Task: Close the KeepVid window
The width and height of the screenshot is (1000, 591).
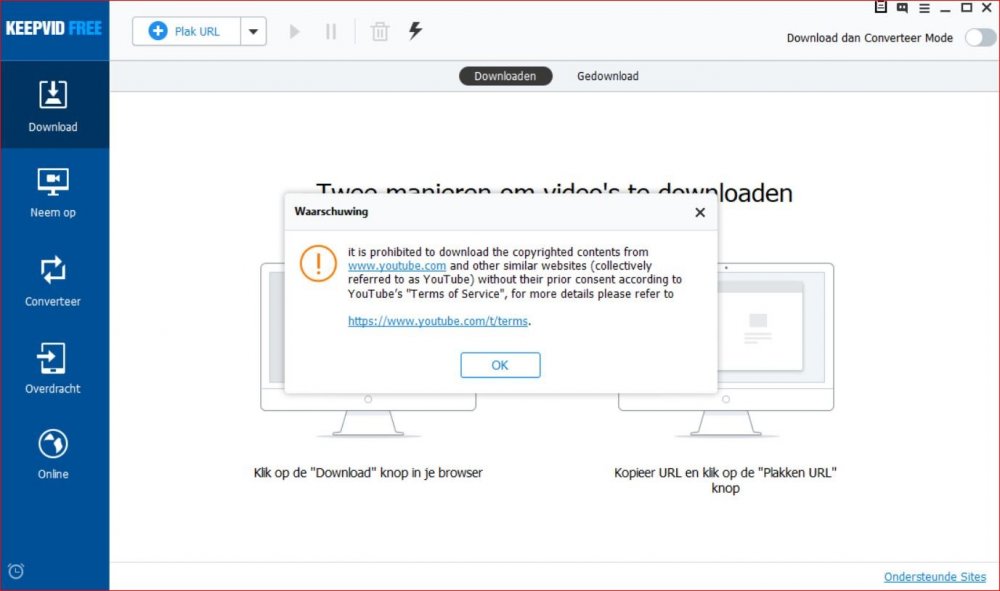Action: pyautogui.click(x=987, y=8)
